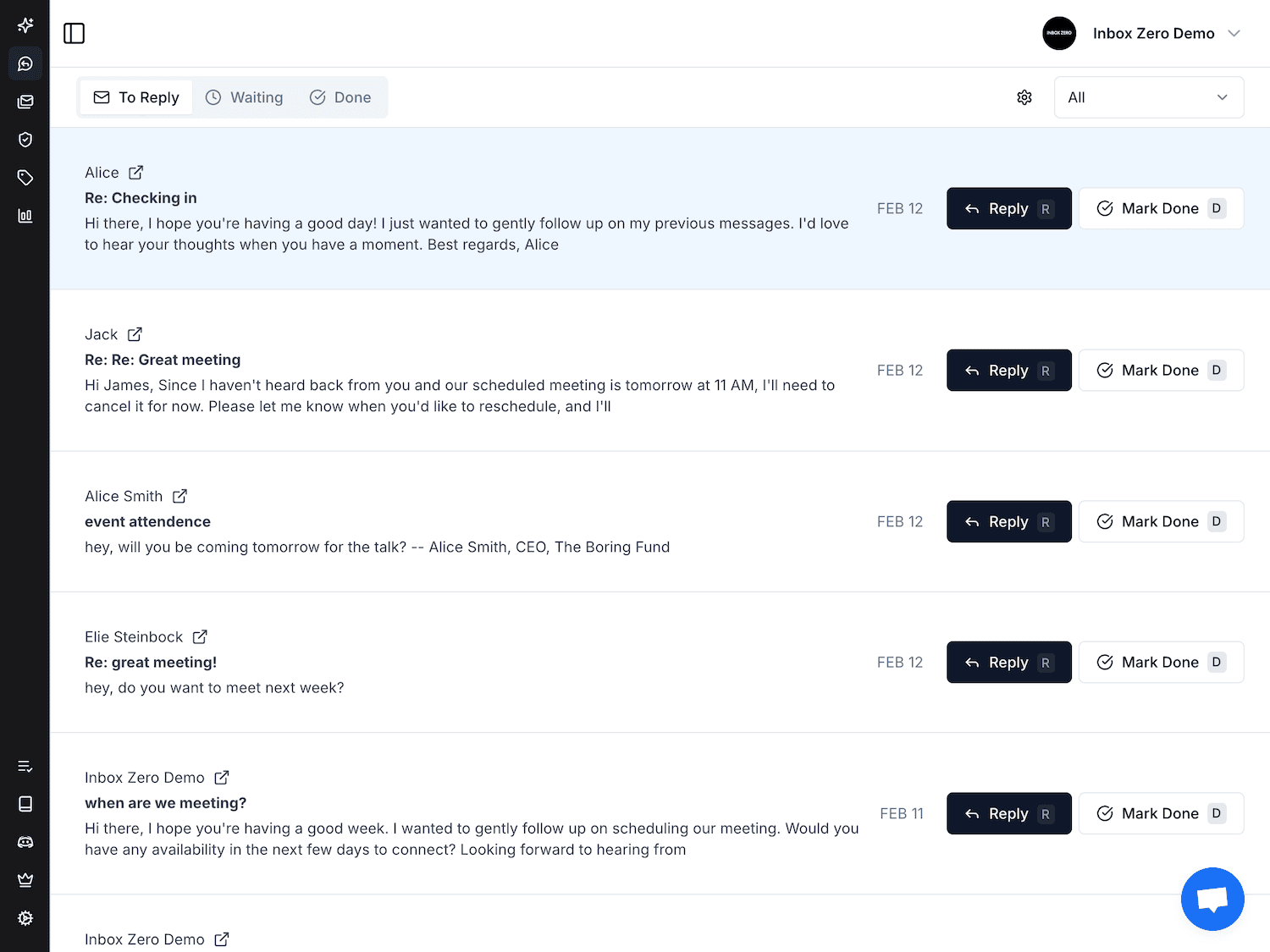View Analytics via the bar chart icon

[25, 216]
